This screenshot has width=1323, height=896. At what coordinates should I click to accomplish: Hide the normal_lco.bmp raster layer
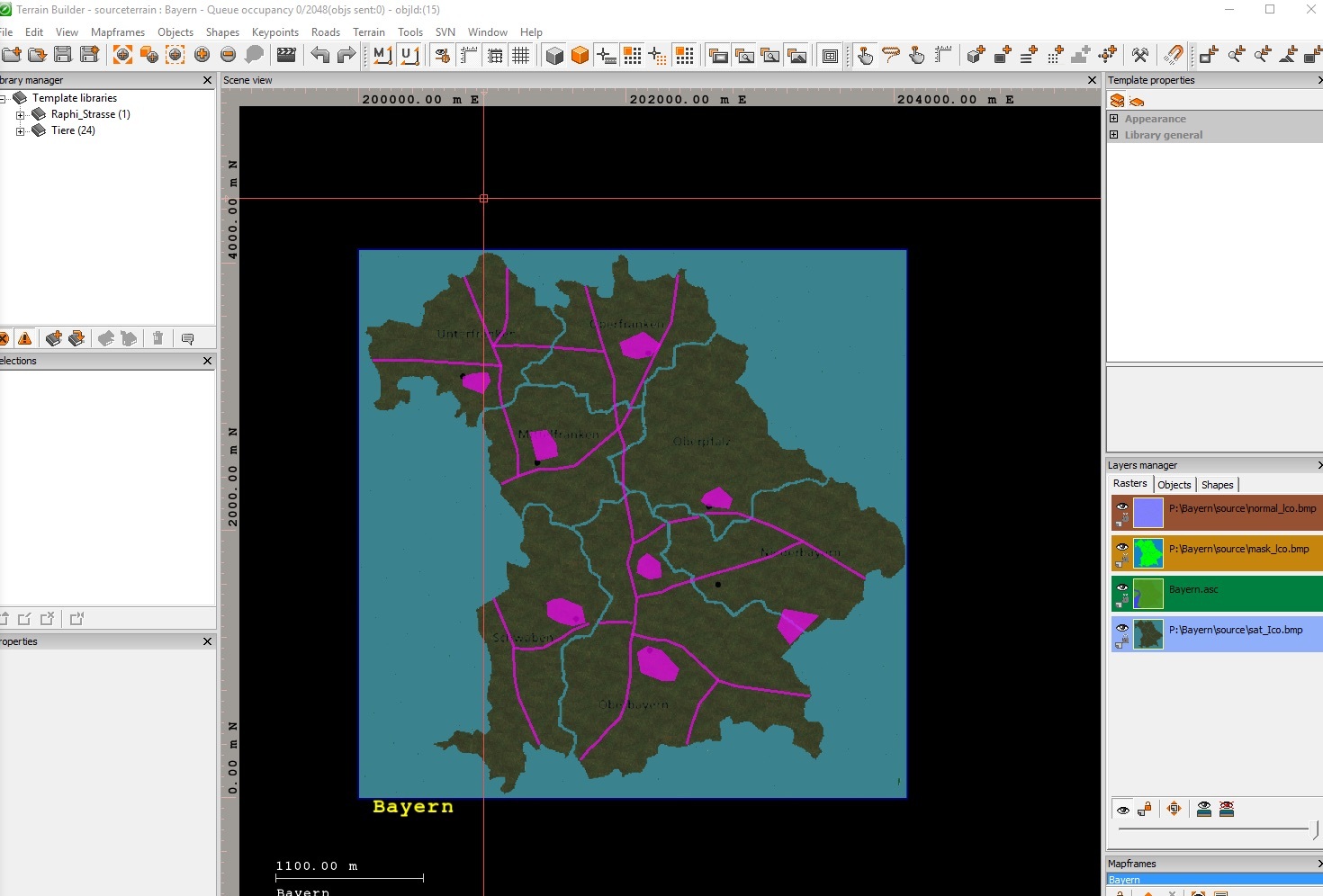tap(1122, 507)
